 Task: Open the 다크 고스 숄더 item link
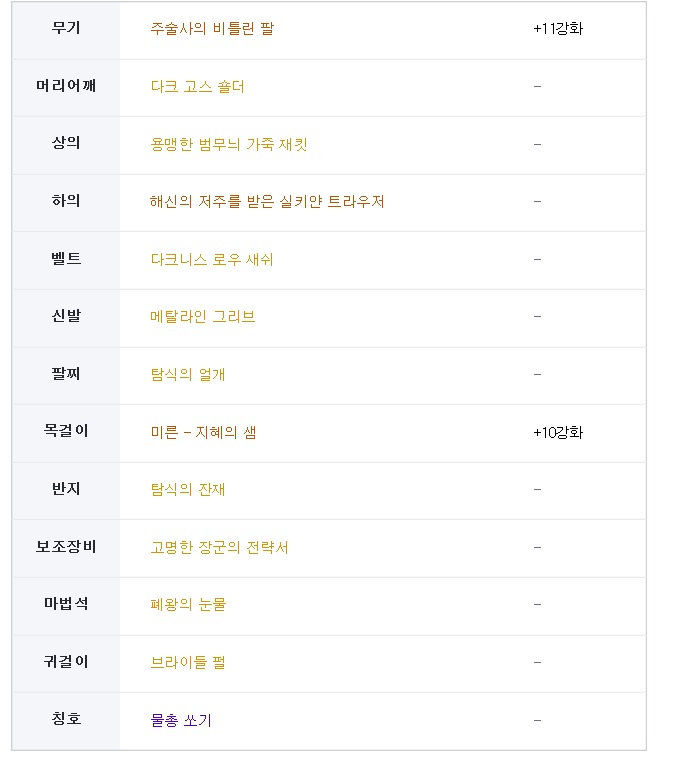(x=197, y=87)
